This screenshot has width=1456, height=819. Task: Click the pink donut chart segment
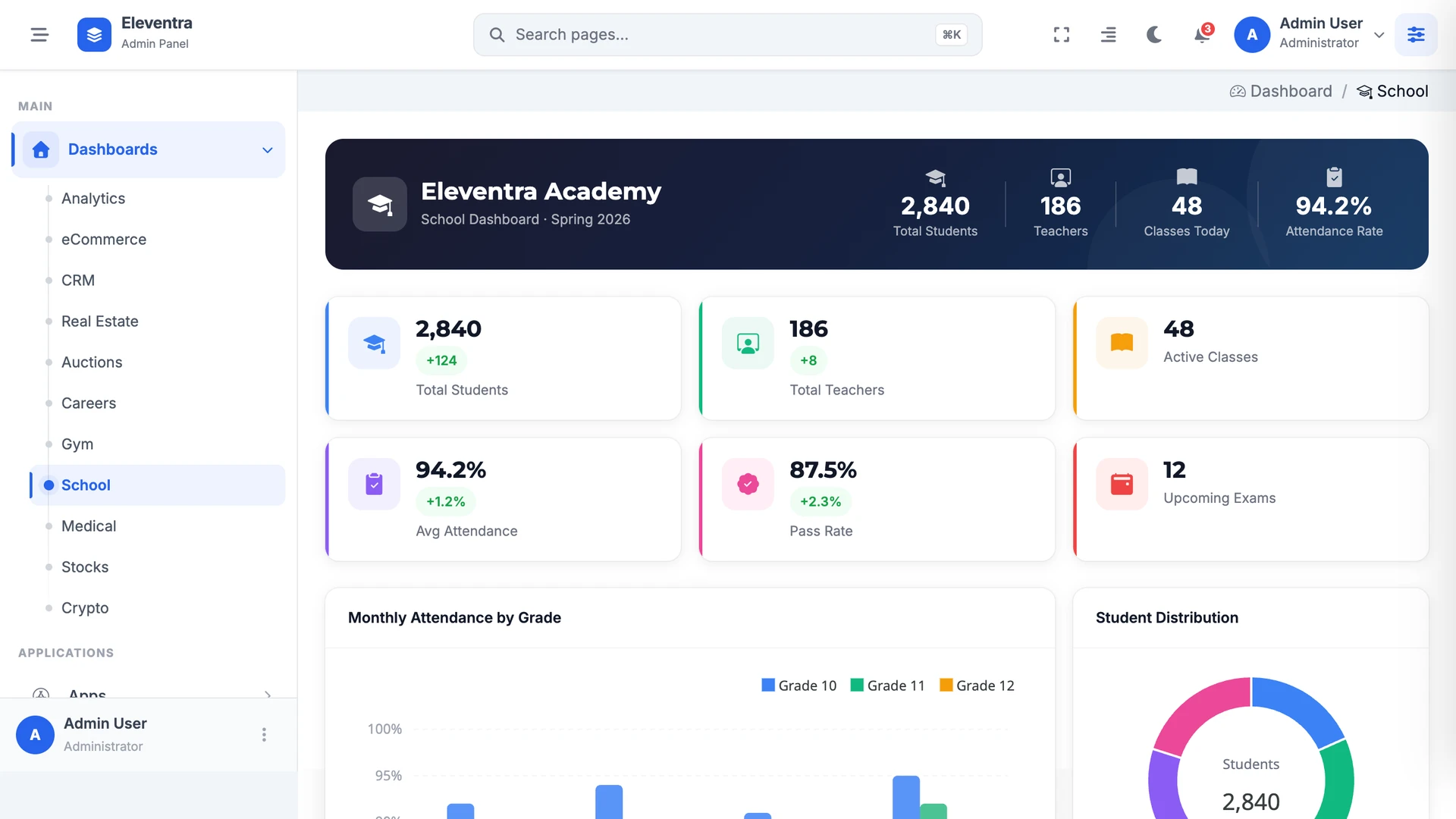[1200, 710]
